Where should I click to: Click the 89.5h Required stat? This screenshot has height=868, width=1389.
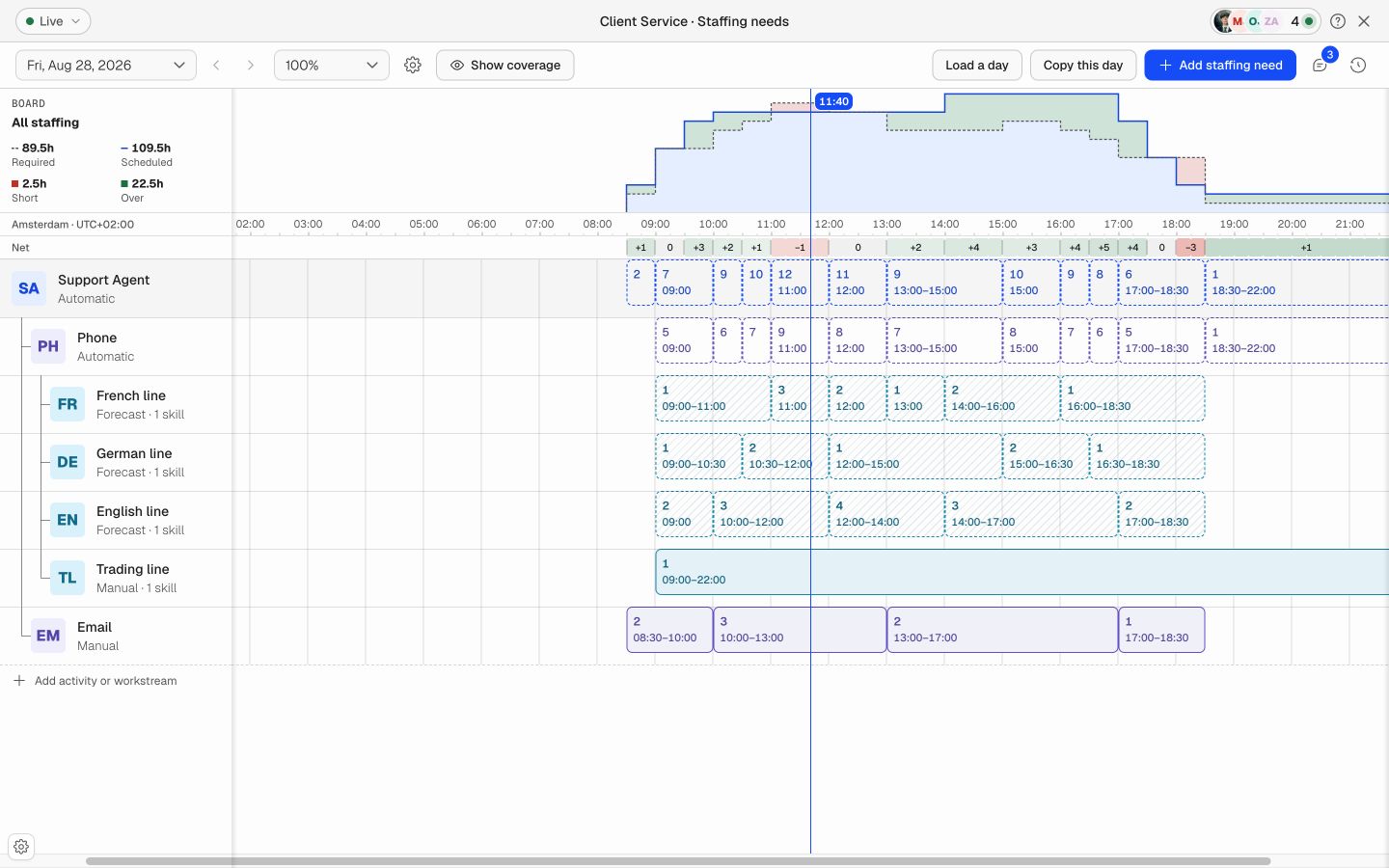coord(34,154)
